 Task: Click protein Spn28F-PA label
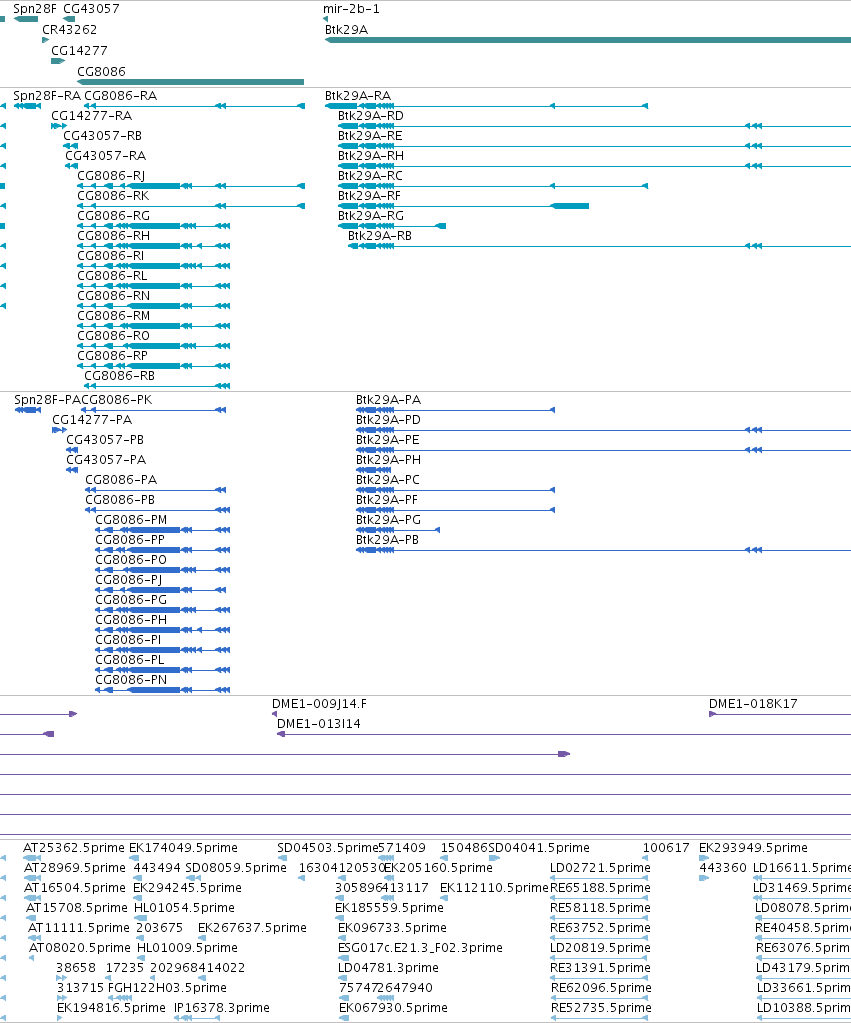pos(47,400)
